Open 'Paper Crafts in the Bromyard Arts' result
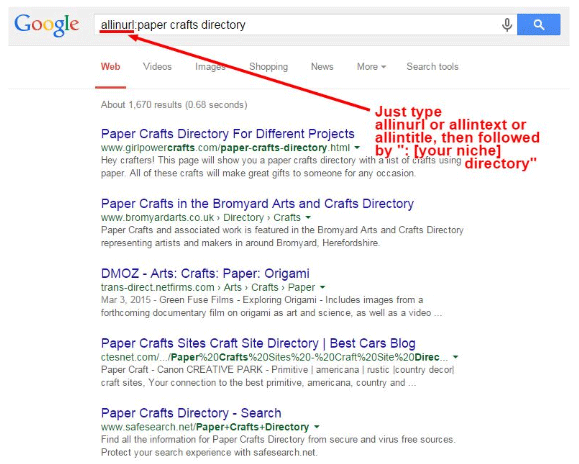 point(257,203)
